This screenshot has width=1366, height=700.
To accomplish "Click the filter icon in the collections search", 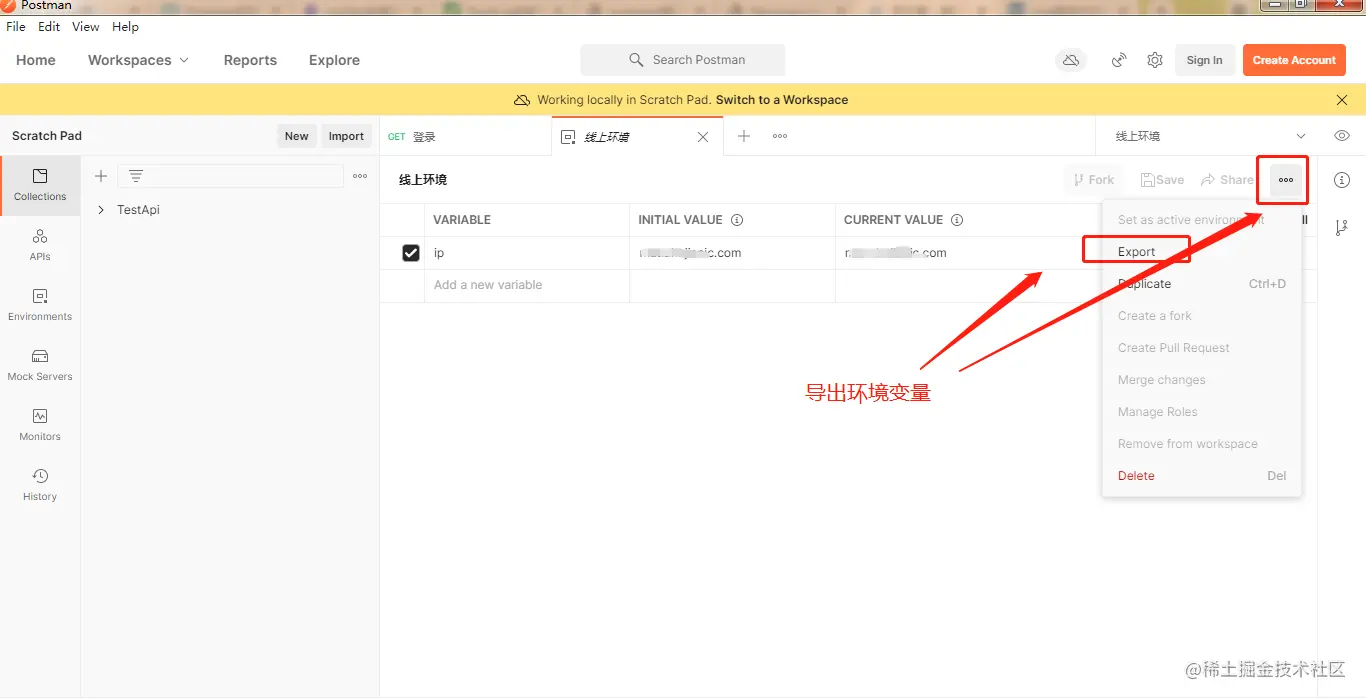I will tap(136, 176).
